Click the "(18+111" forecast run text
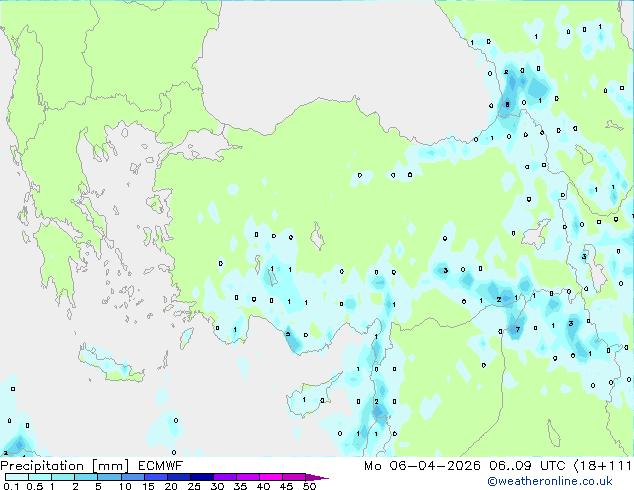 tap(602, 466)
